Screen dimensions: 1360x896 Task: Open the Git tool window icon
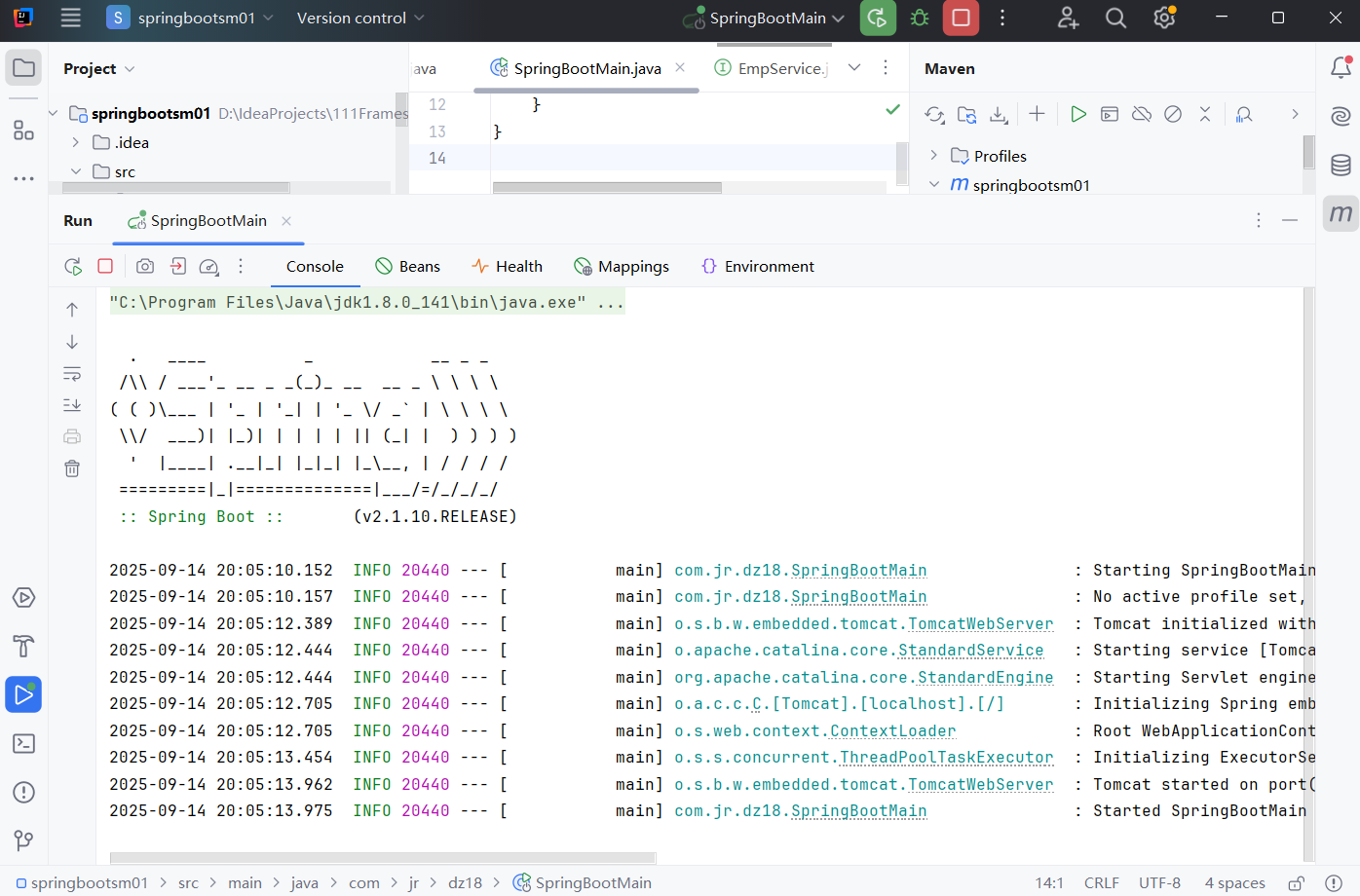(x=23, y=840)
